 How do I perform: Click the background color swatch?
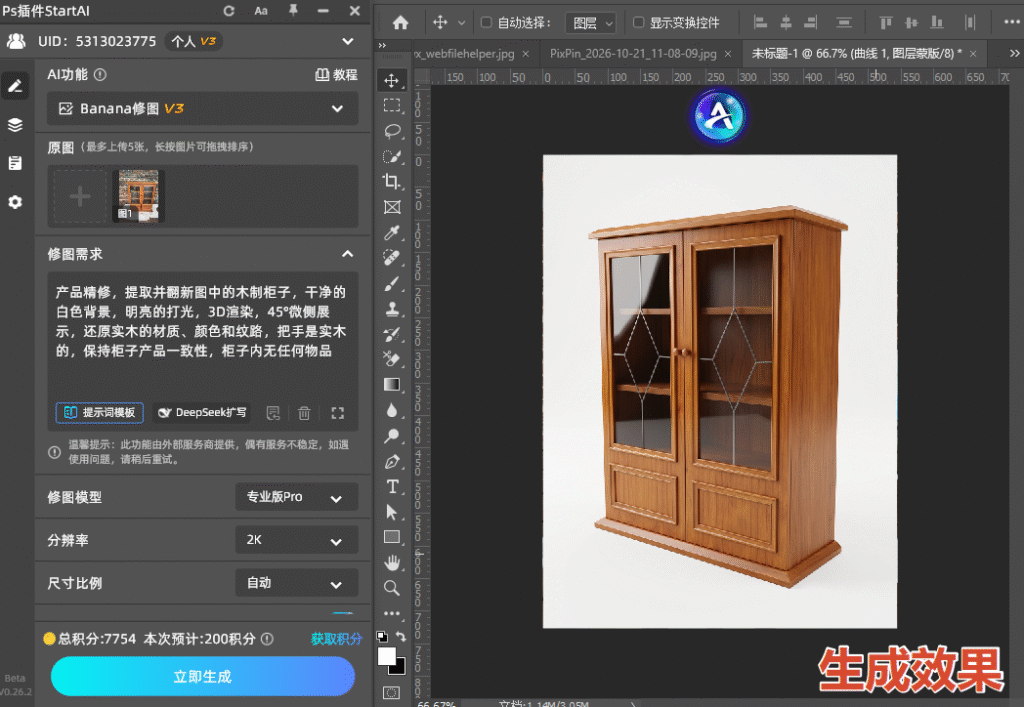pyautogui.click(x=399, y=668)
